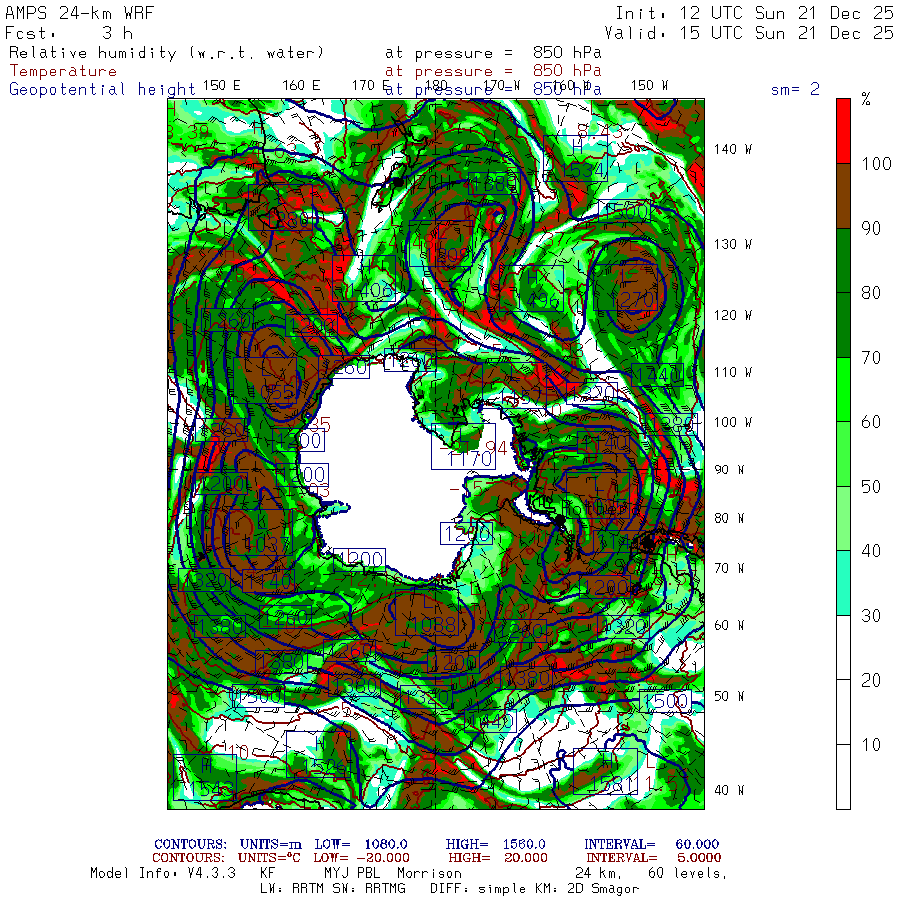The height and width of the screenshot is (900, 900).
Task: Click the blue "Geopotential height" label
Action: (102, 90)
